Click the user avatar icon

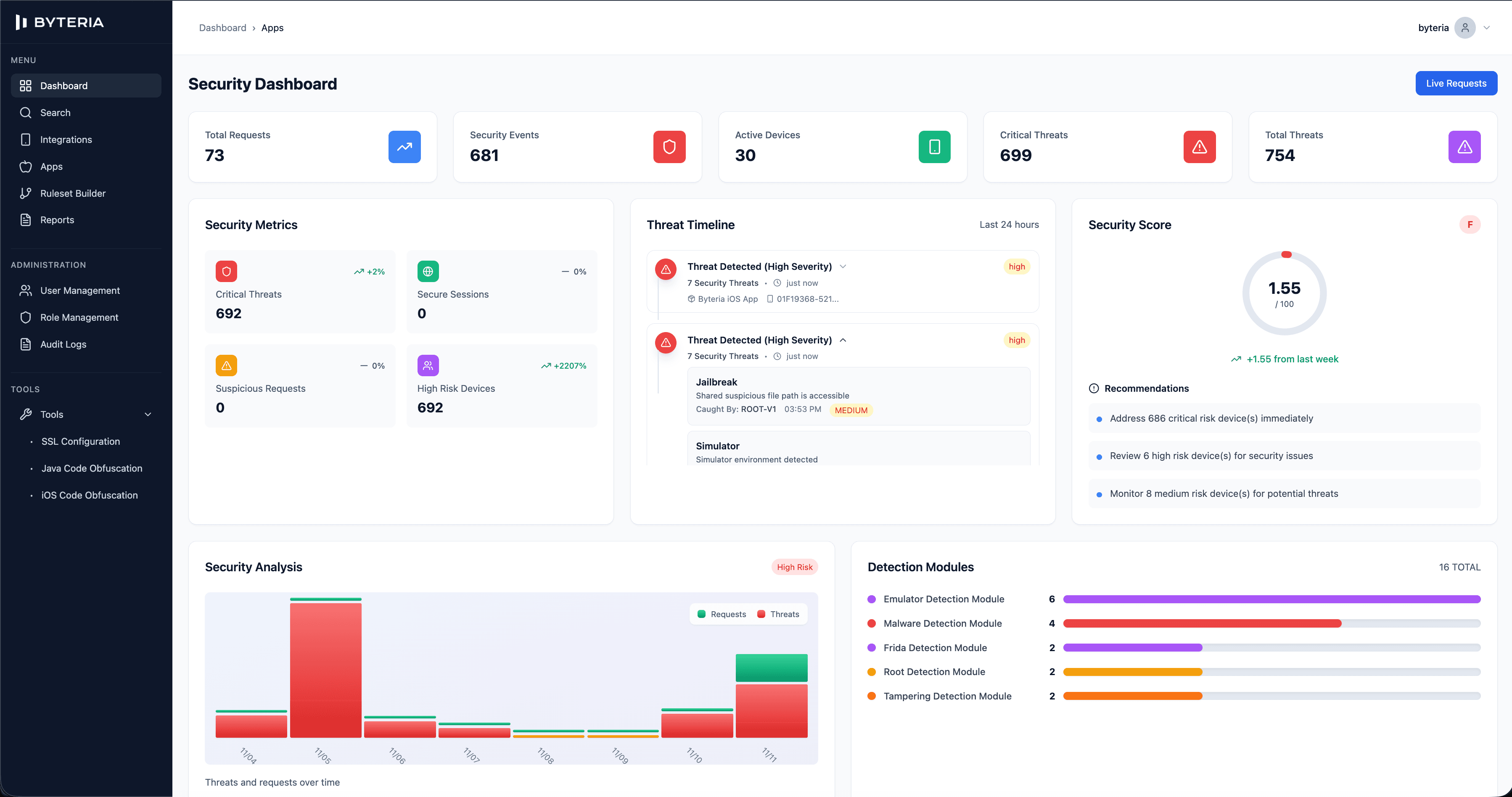(x=1464, y=28)
